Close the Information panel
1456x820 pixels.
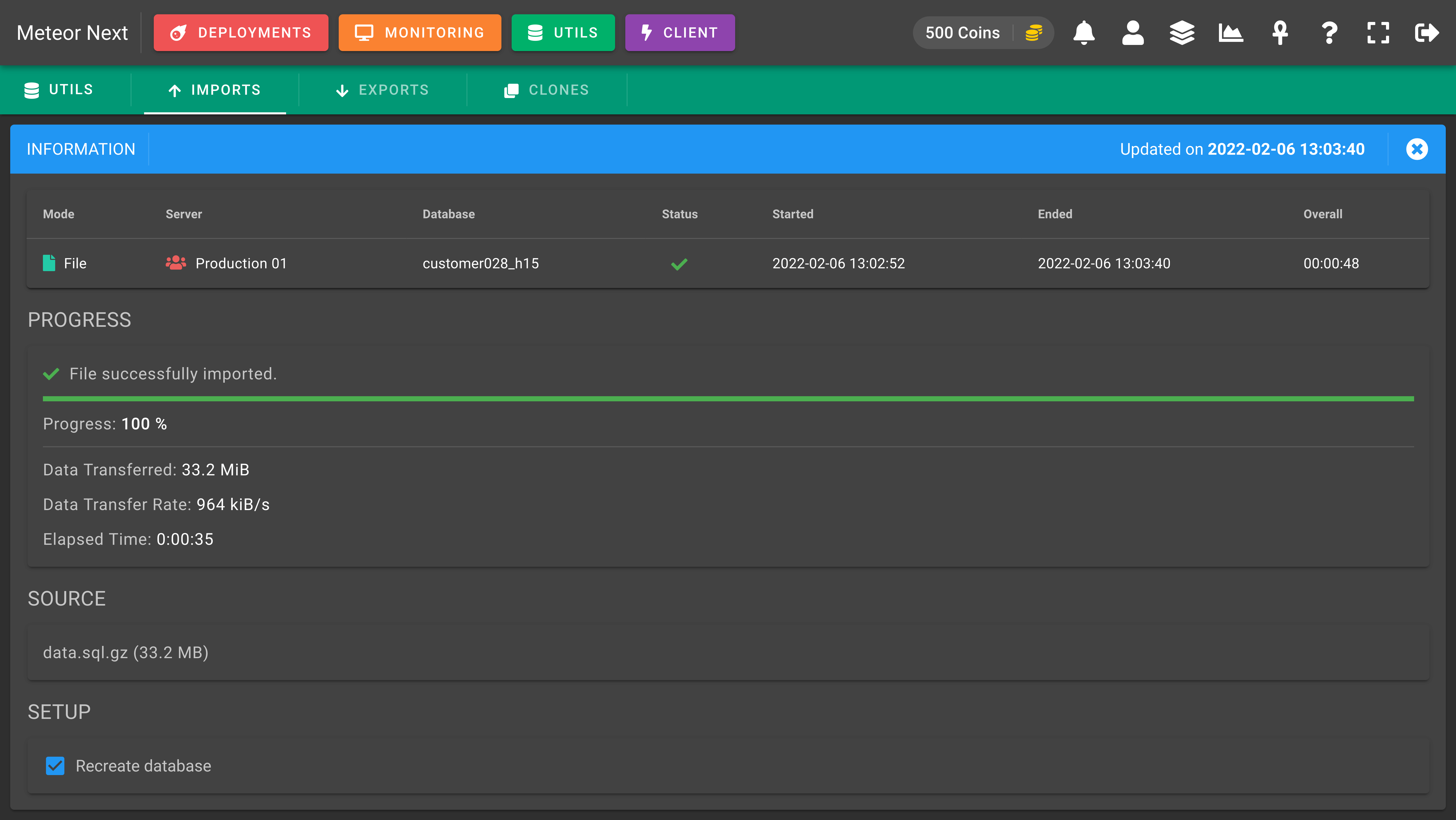(x=1416, y=149)
